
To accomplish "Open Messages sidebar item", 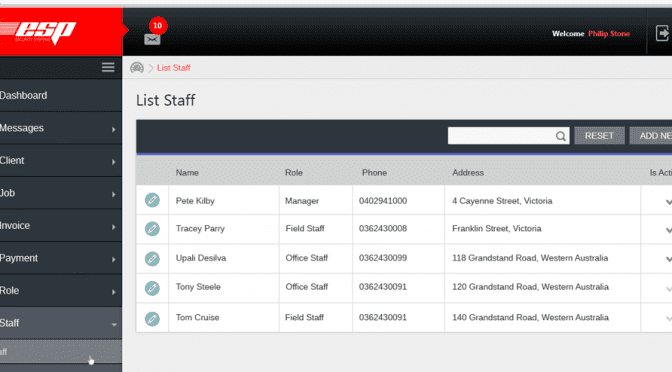I will (61, 128).
